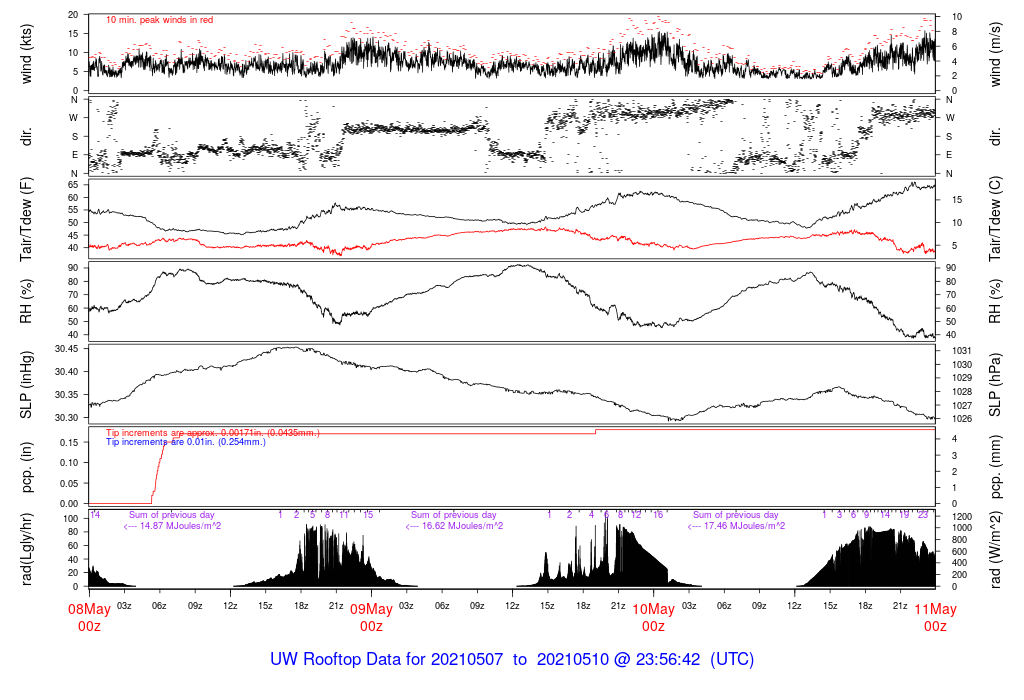Image resolution: width=1024 pixels, height=700 pixels.
Task: Click the '0.15' tick on precipitation axis
Action: click(x=69, y=442)
